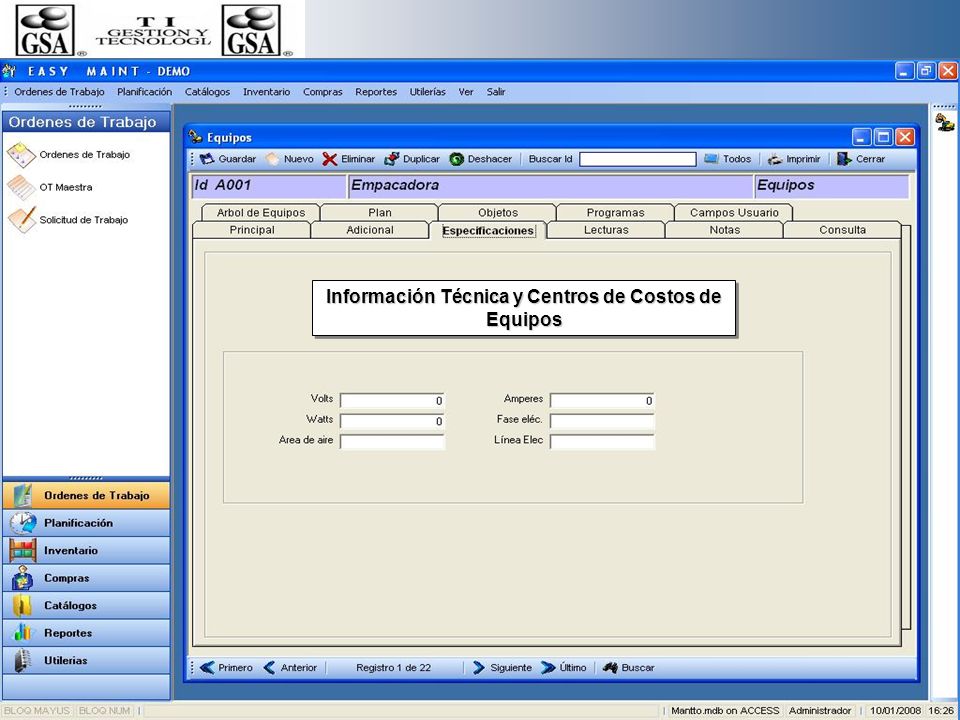Open the Compras menu
The image size is (960, 720).
(323, 92)
